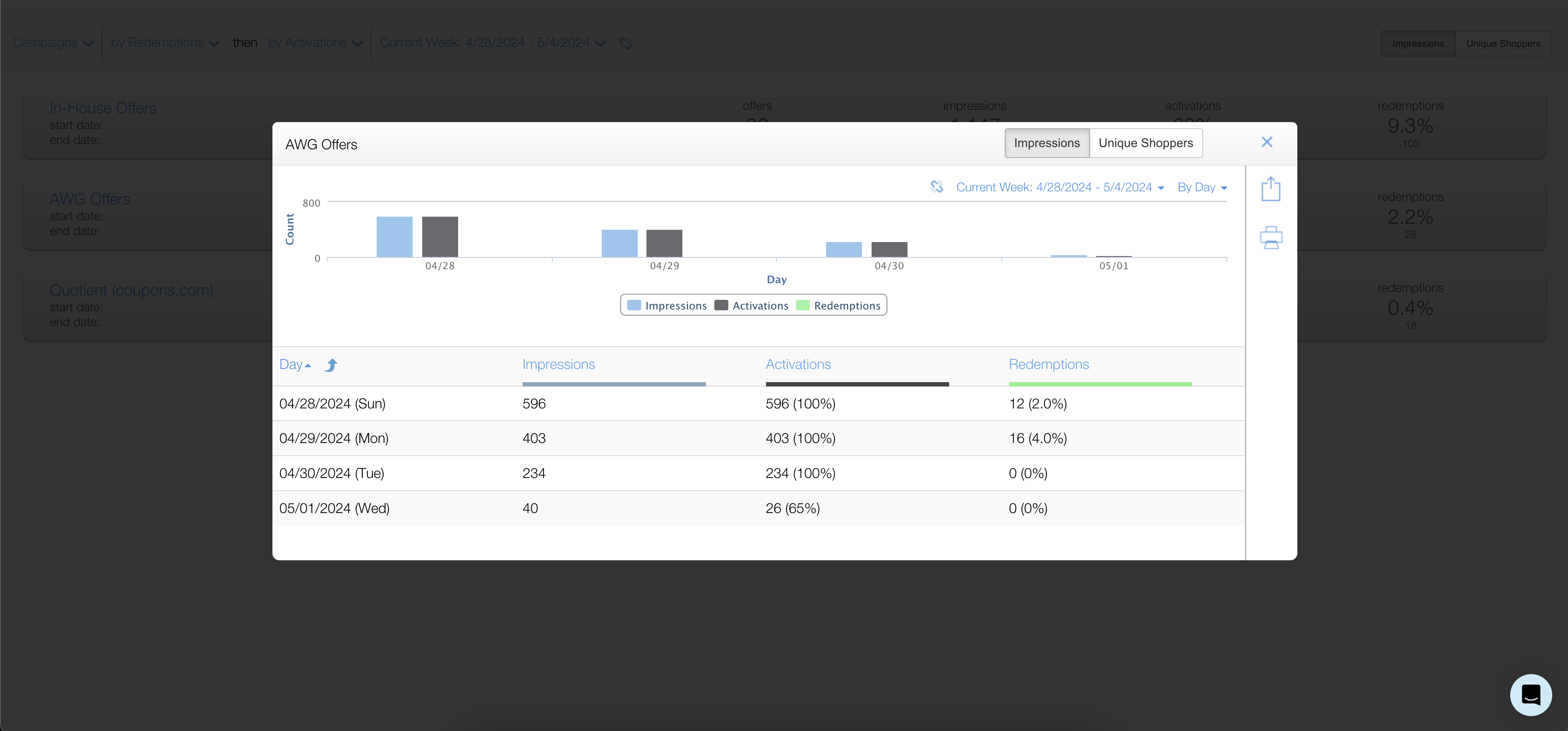The height and width of the screenshot is (731, 1568).
Task: Click the printer icon in dialog sidebar
Action: click(x=1270, y=237)
